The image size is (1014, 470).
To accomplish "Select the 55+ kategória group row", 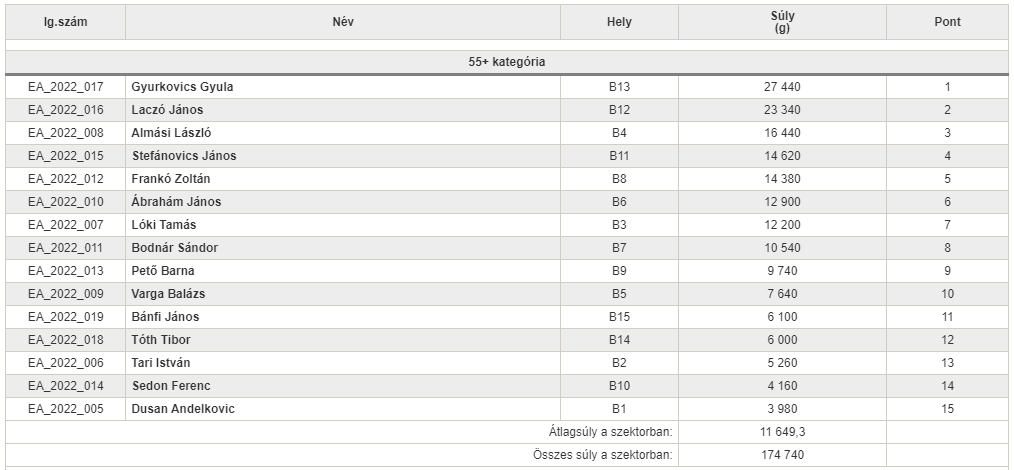I will (x=507, y=63).
